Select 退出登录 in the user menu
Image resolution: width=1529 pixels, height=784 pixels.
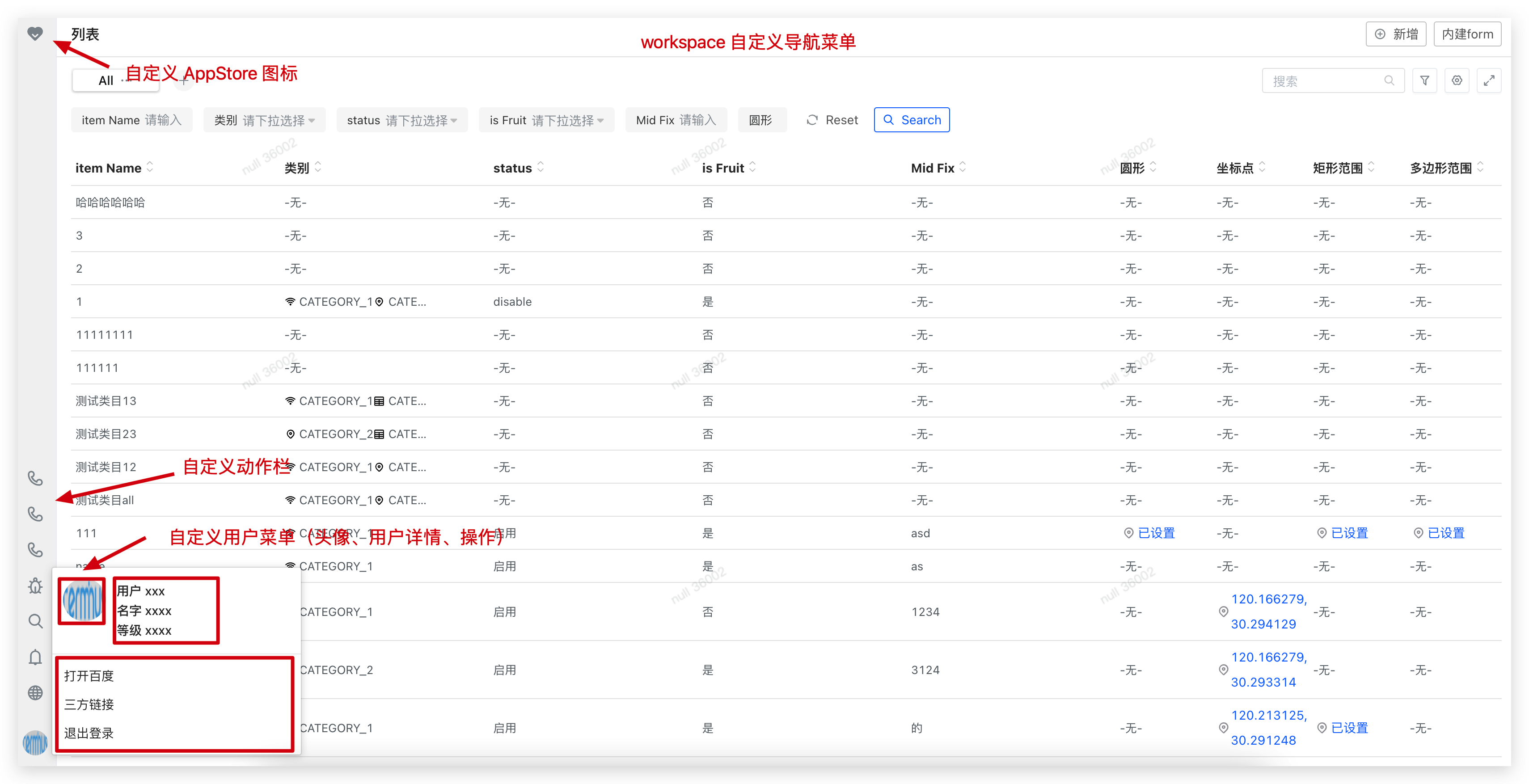point(89,733)
